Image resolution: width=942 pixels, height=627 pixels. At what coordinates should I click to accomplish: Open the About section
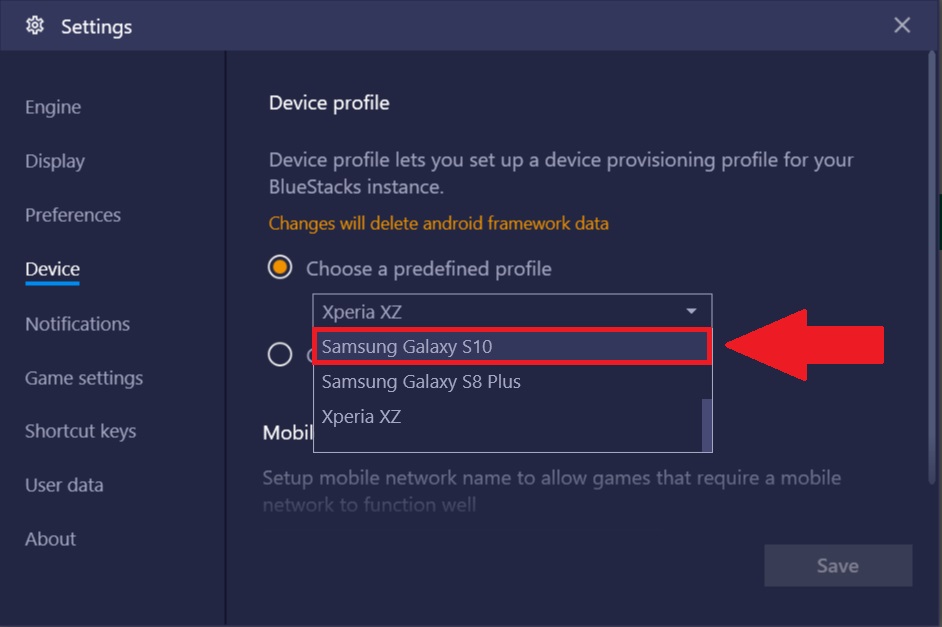50,539
